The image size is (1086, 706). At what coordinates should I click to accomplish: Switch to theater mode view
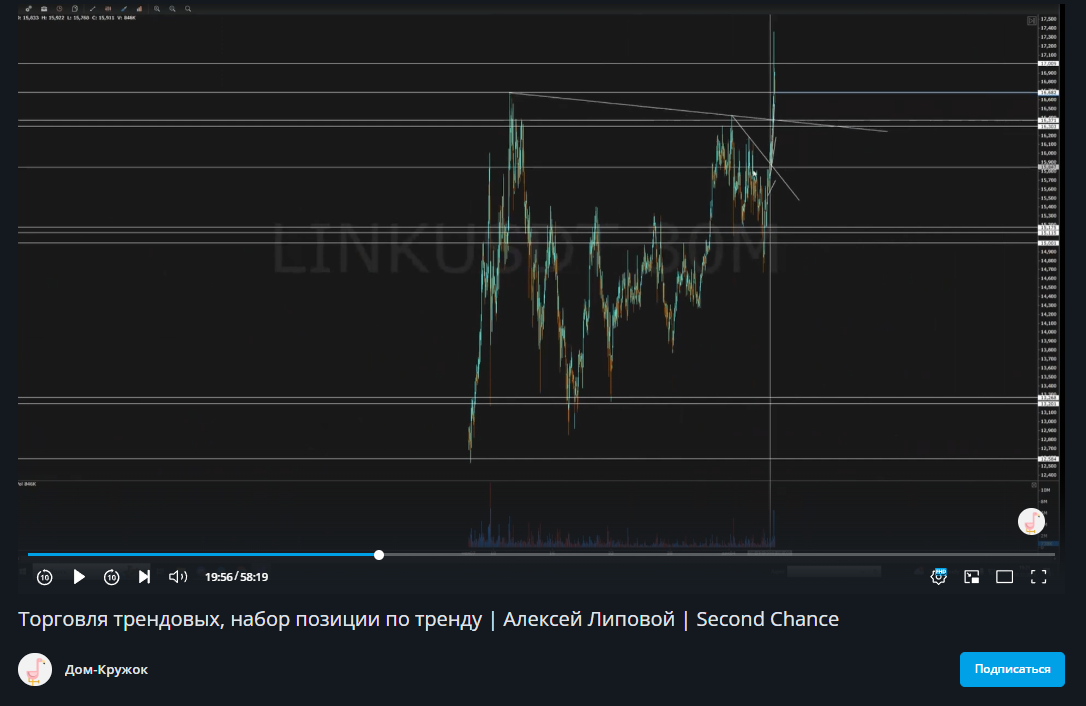[x=1004, y=577]
